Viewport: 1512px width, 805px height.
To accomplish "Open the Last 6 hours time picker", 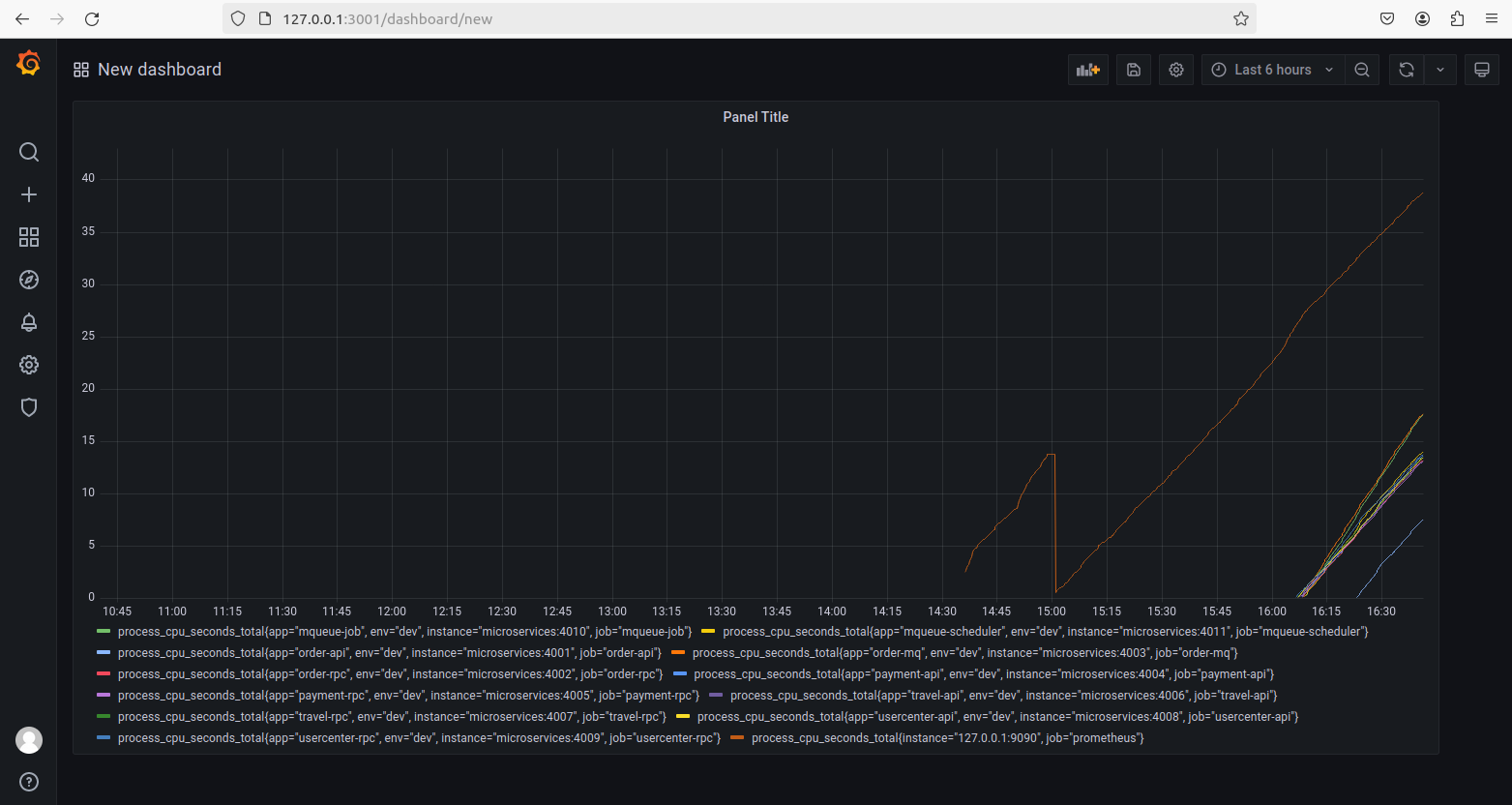I will (x=1273, y=70).
